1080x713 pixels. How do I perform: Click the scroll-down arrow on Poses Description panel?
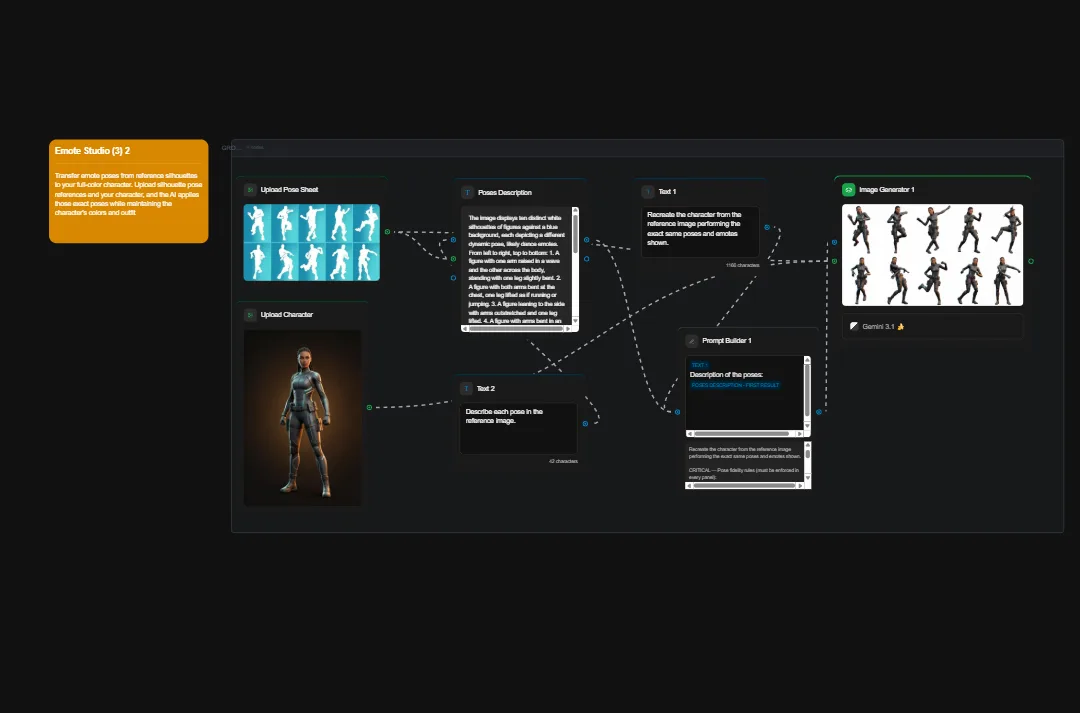pos(574,320)
